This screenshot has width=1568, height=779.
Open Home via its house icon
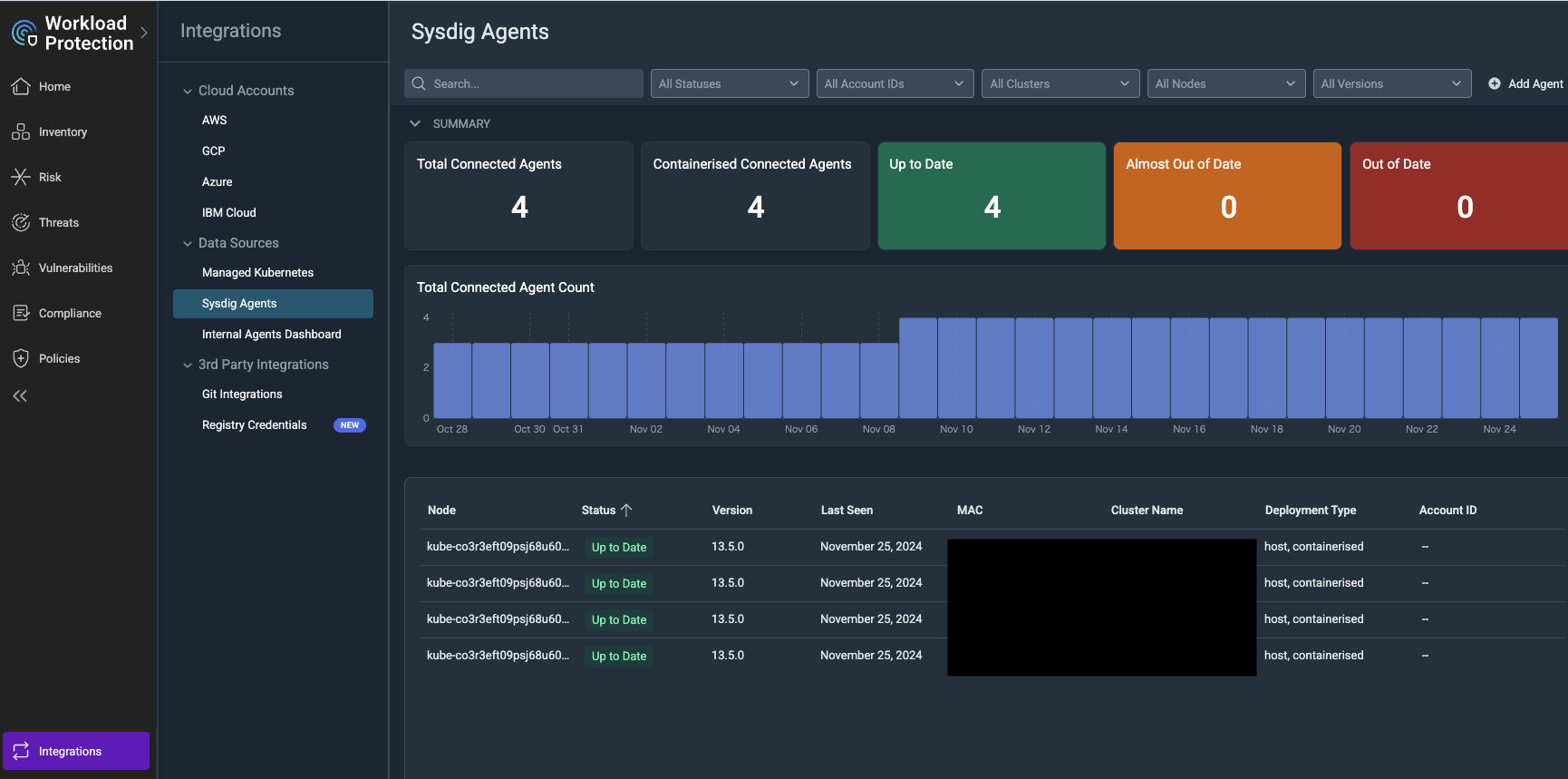pos(21,86)
